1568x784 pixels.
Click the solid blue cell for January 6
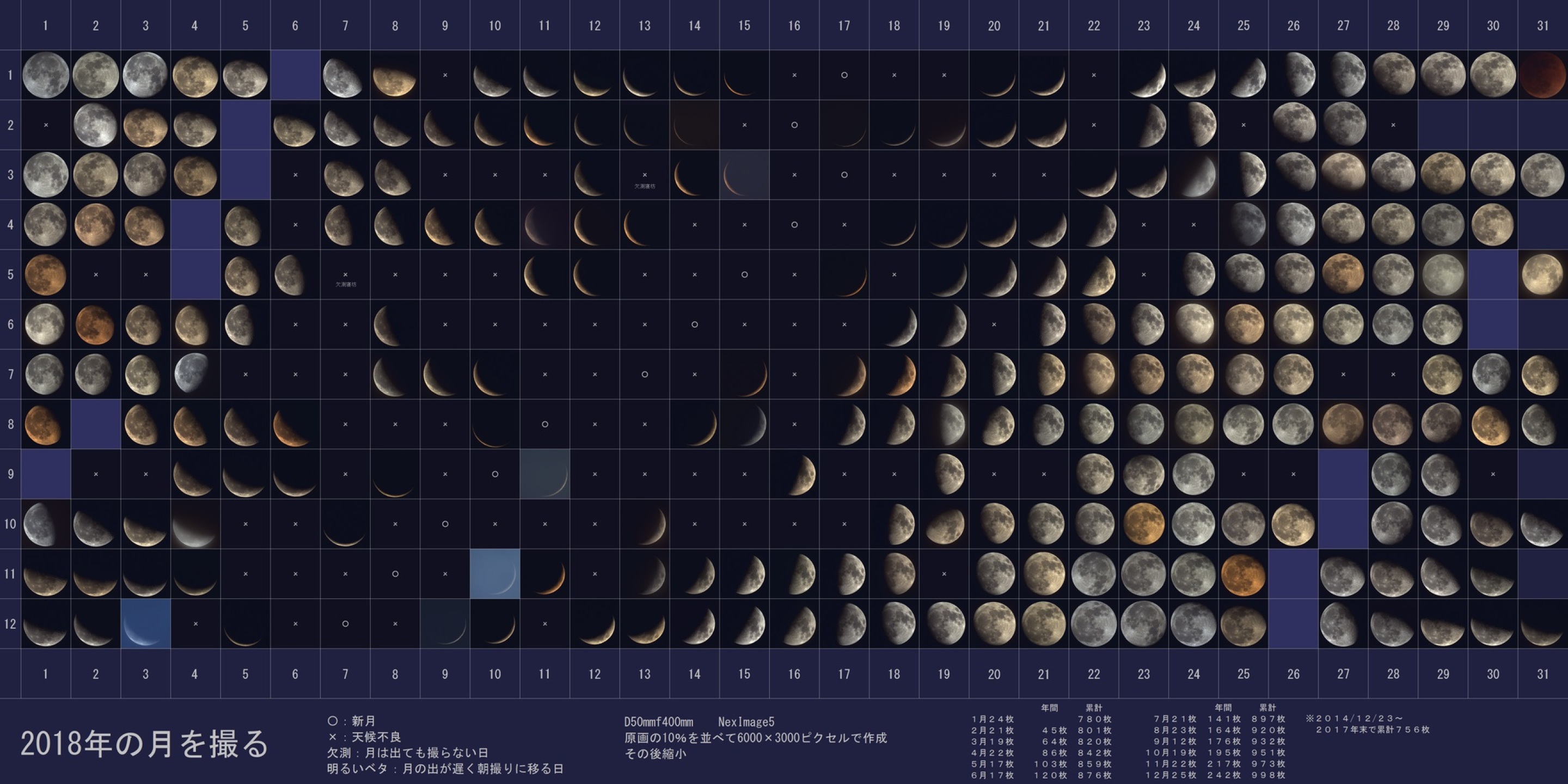295,75
